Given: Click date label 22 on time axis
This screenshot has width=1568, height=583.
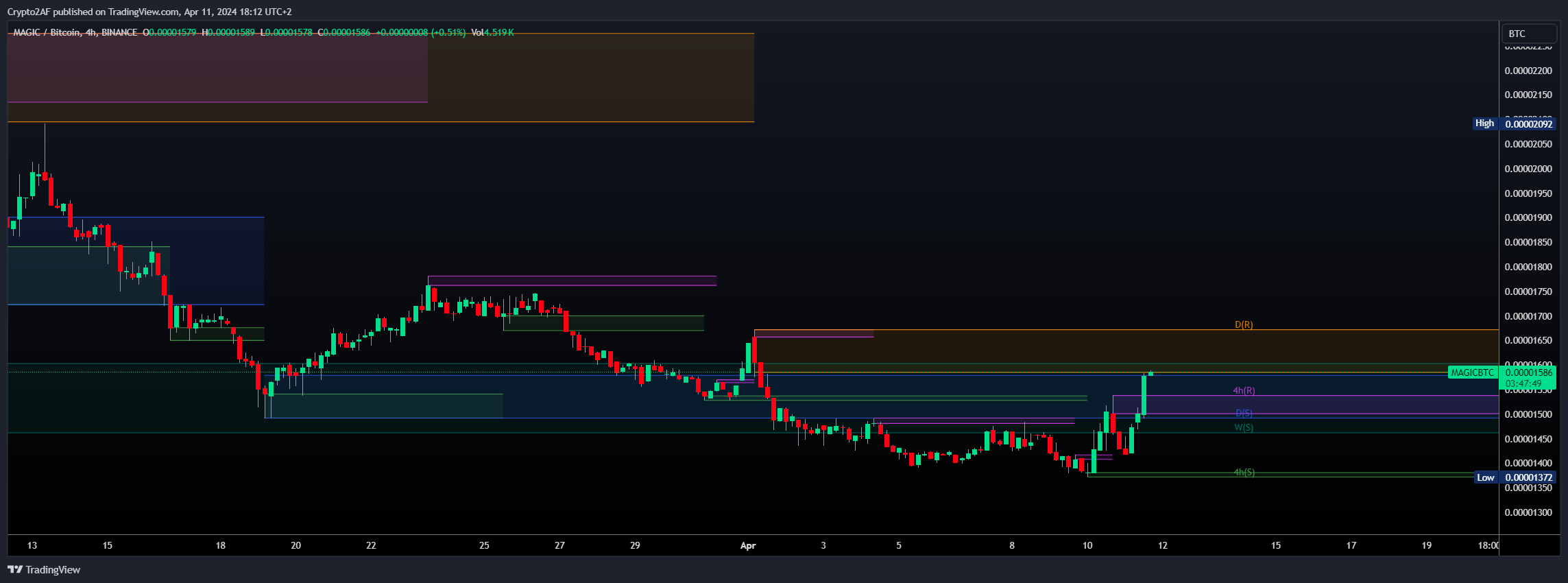Looking at the screenshot, I should coord(371,545).
